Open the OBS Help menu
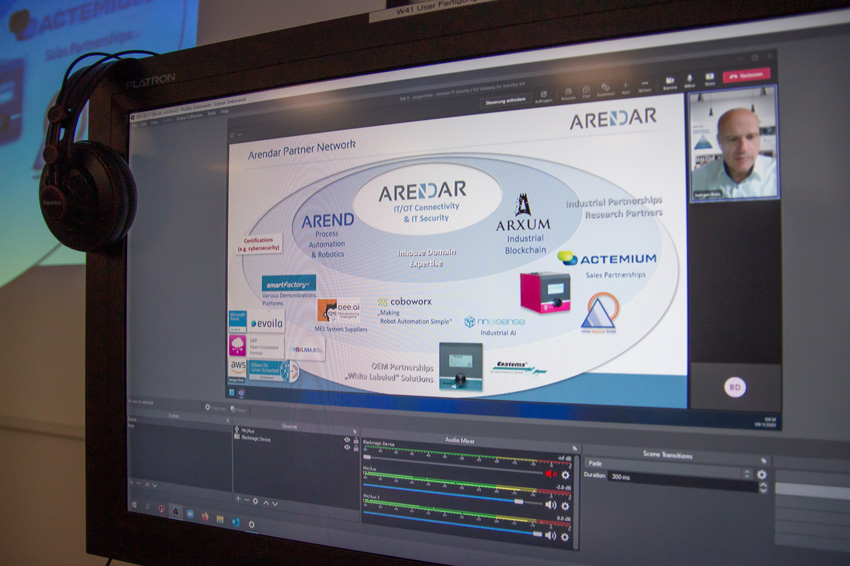 [224, 111]
